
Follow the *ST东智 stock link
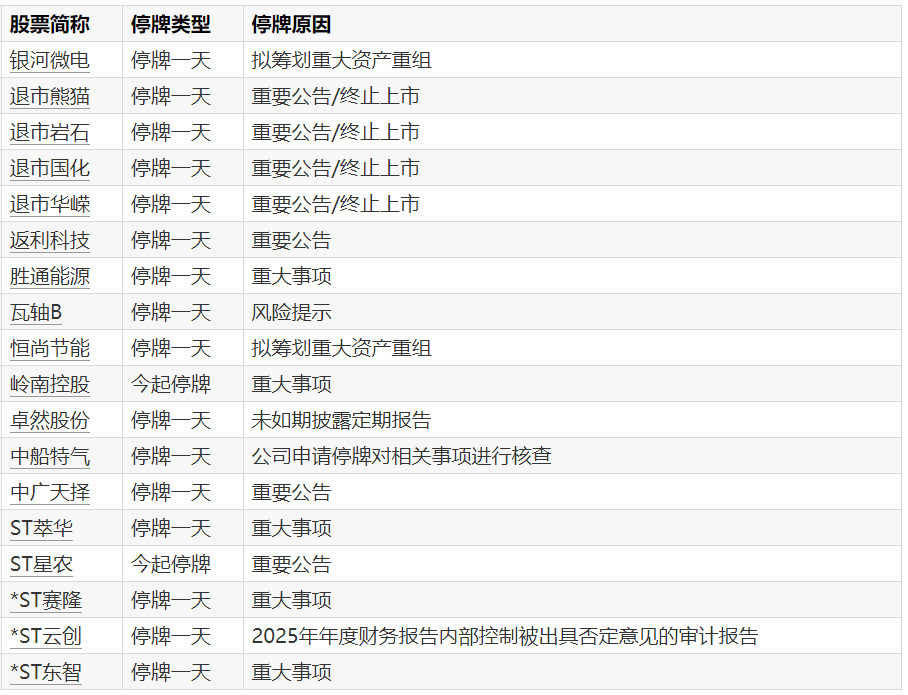point(46,672)
